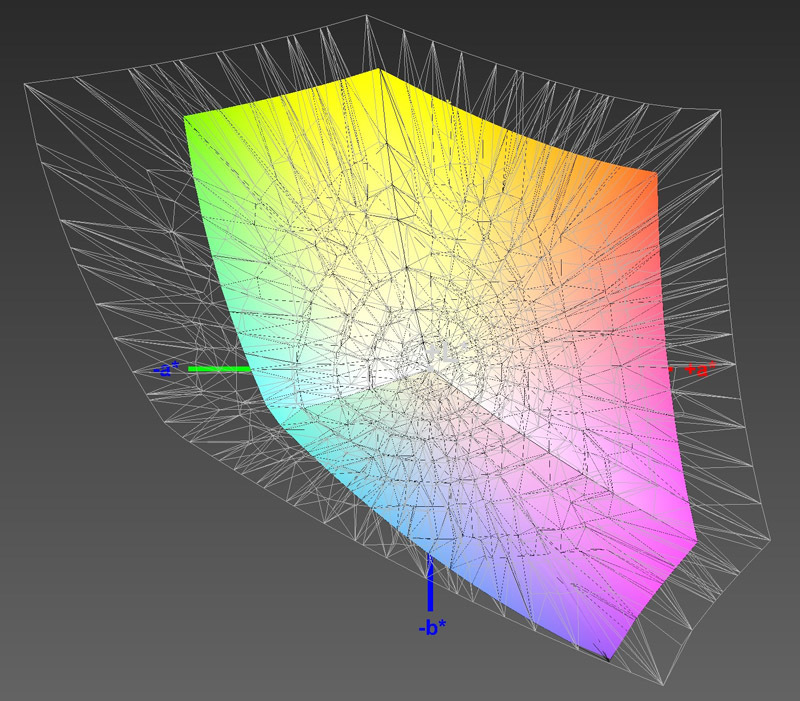Viewport: 800px width, 701px height.
Task: Click the -b* axis label
Action: click(432, 628)
